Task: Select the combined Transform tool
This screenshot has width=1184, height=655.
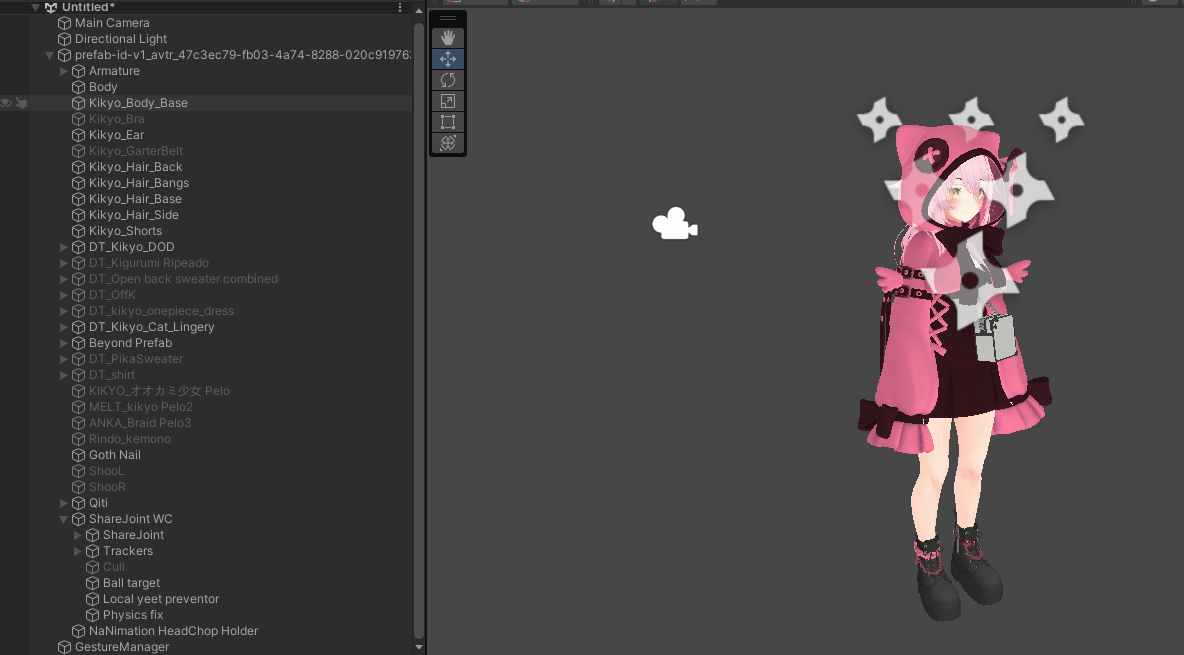Action: (448, 143)
